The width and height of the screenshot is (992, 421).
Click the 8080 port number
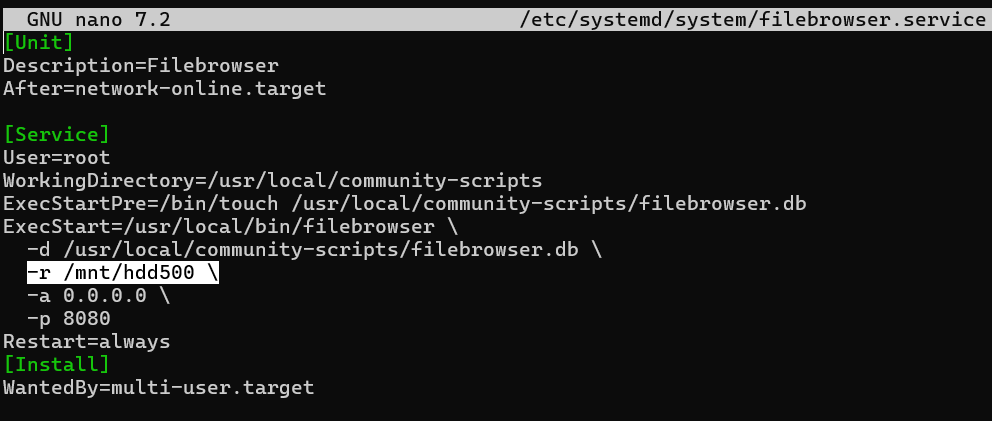click(86, 318)
